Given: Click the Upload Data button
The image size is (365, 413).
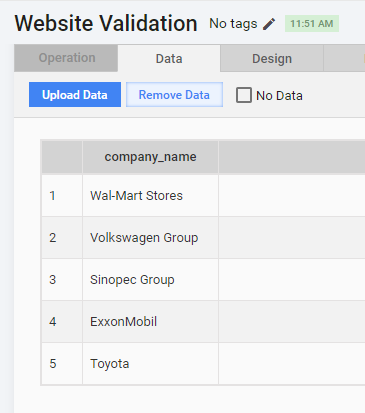Looking at the screenshot, I should tap(75, 95).
